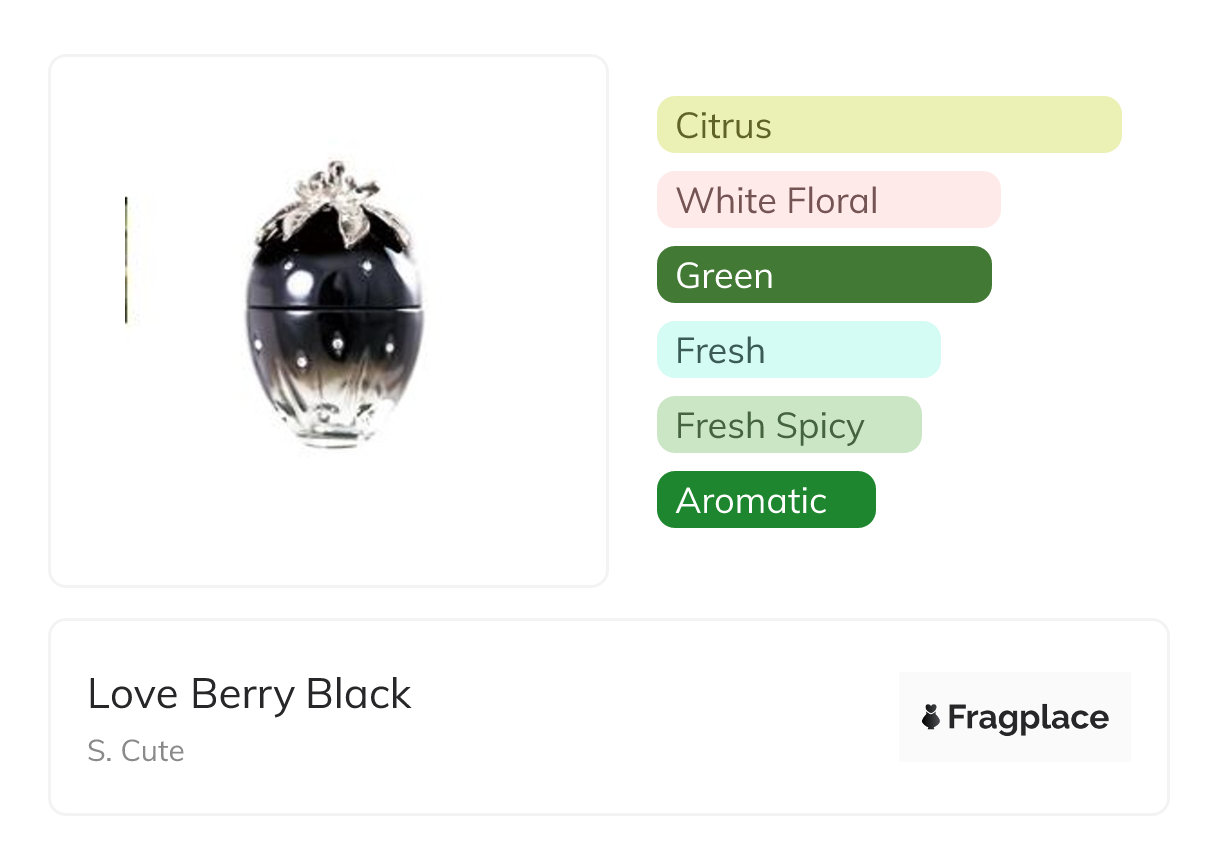Click the dark green Green accord bar
This screenshot has width=1218, height=864.
823,275
